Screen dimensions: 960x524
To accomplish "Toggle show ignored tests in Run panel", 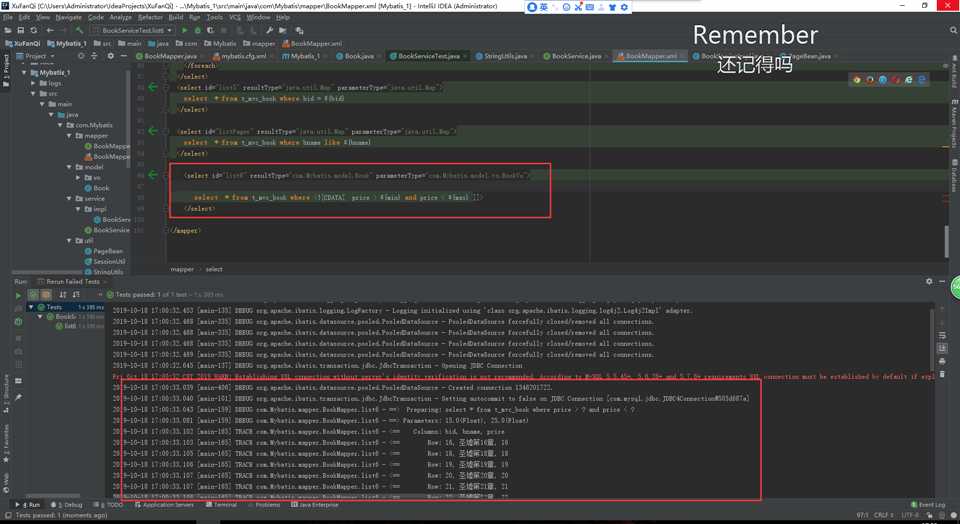I will [46, 295].
